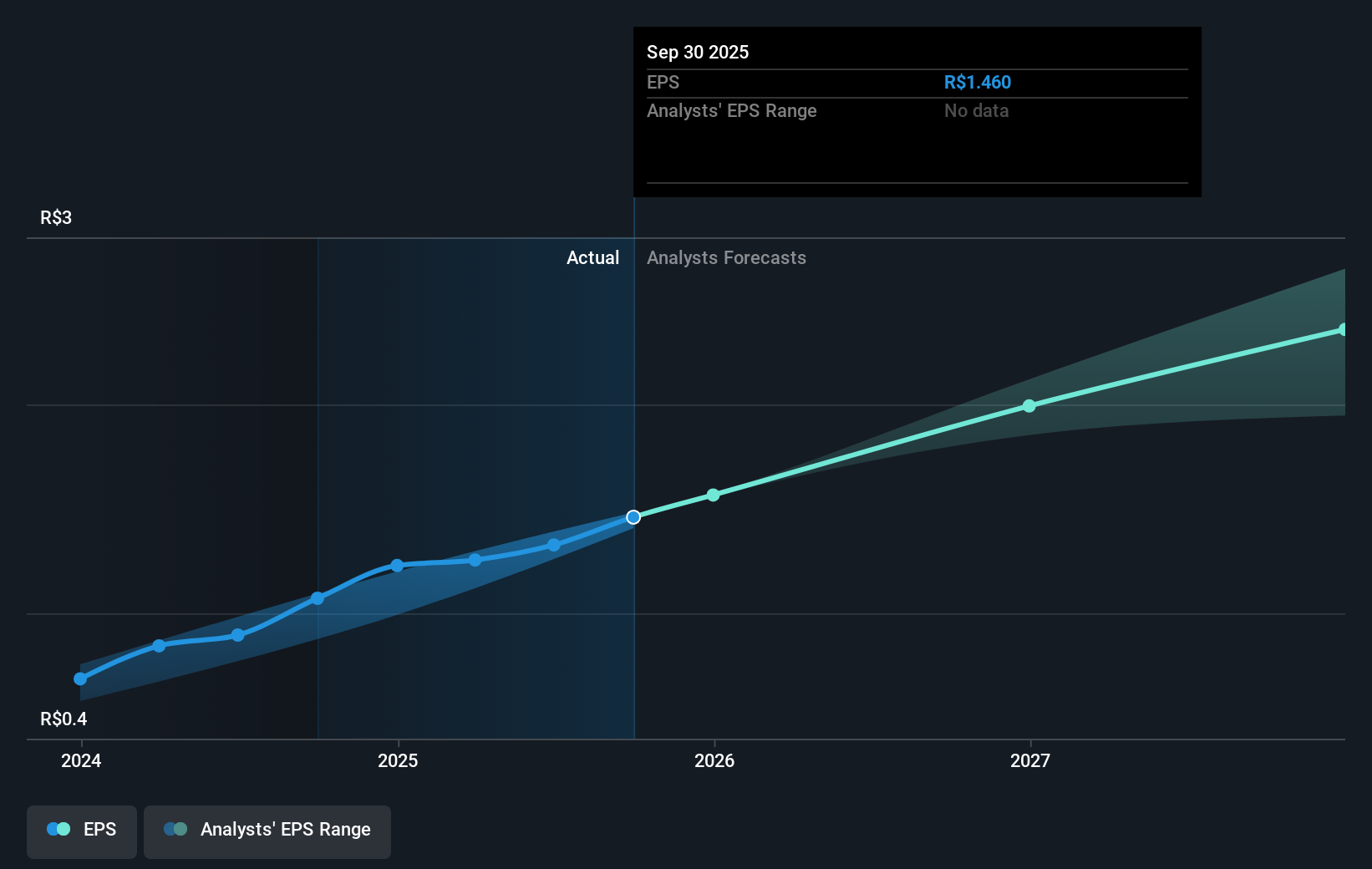The width and height of the screenshot is (1372, 869).
Task: Click the Analysts' EPS Range legend dot icon
Action: pos(175,828)
